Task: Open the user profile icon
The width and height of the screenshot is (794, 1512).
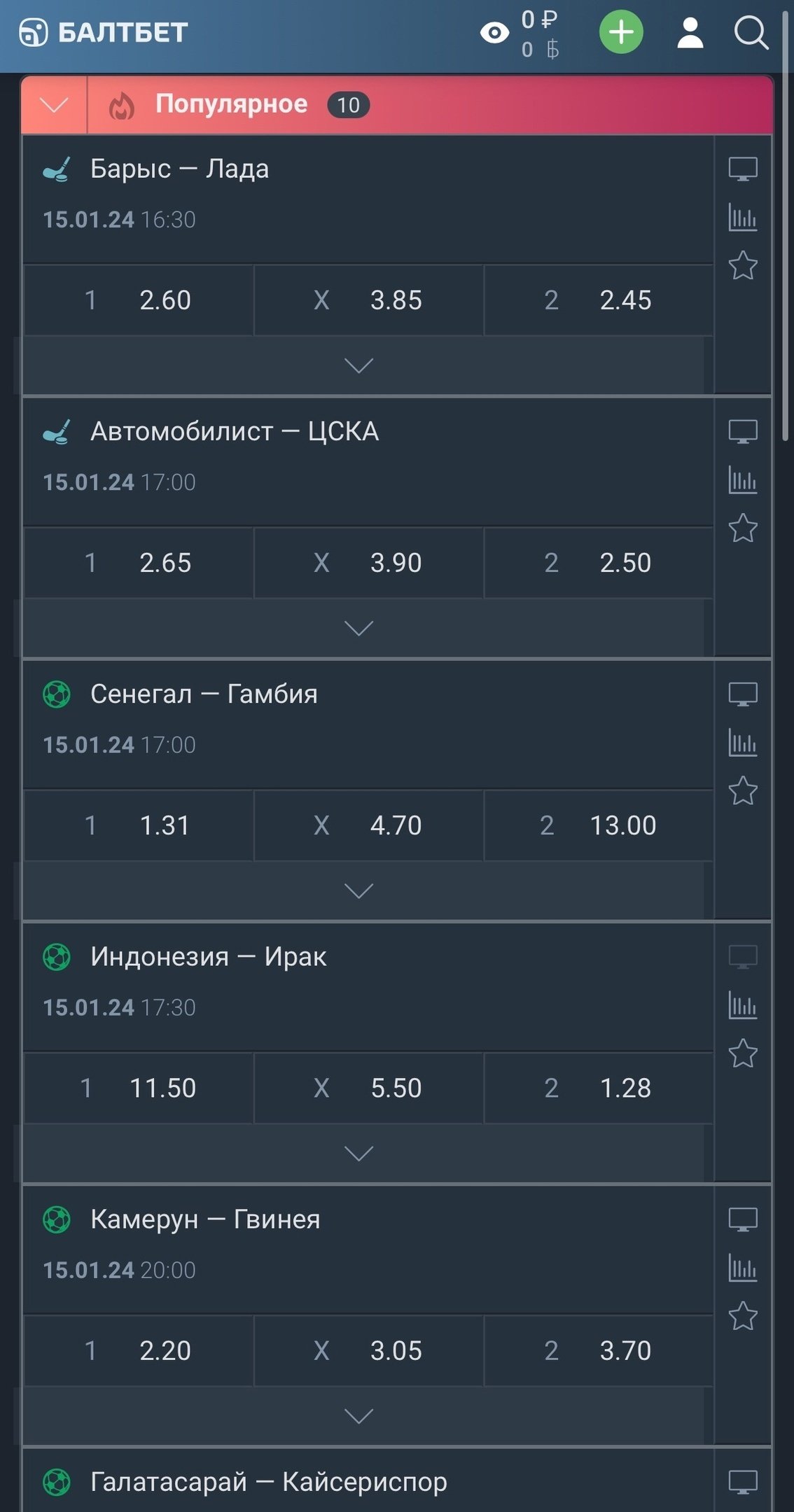Action: [x=690, y=33]
